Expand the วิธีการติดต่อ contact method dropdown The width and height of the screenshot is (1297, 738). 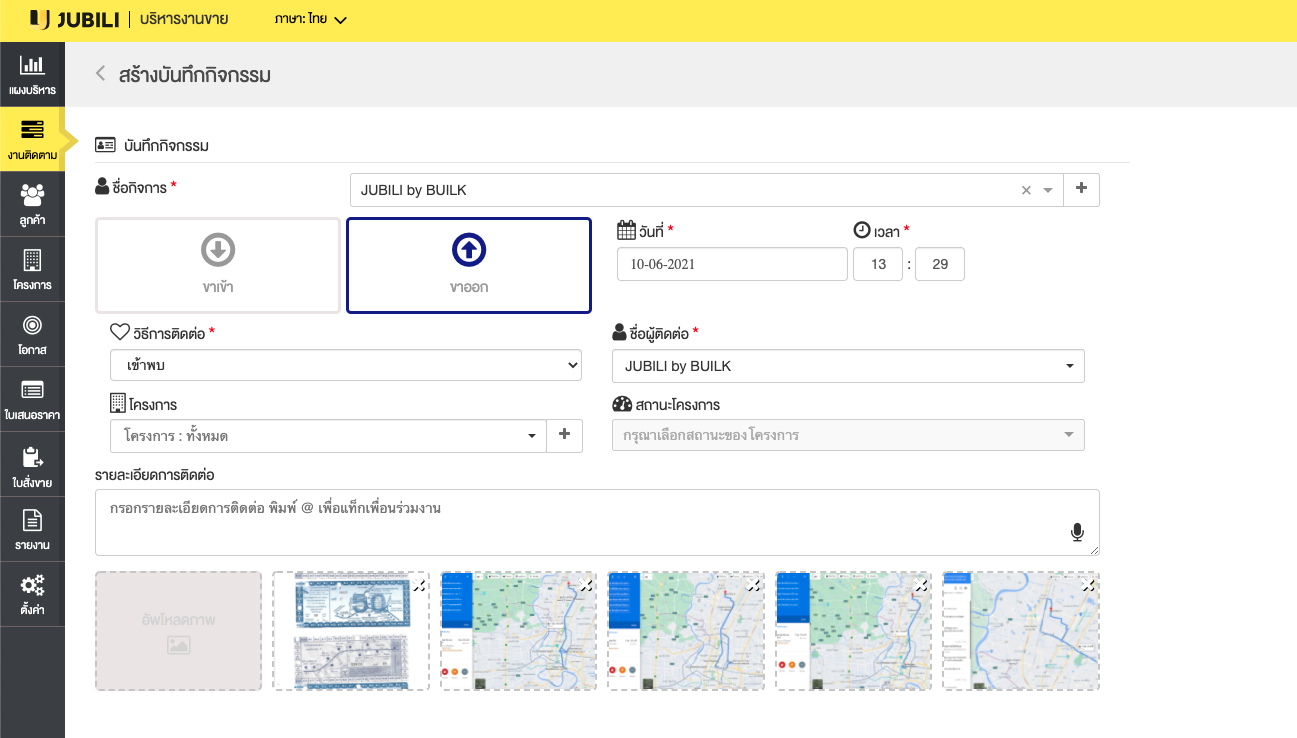tap(345, 366)
